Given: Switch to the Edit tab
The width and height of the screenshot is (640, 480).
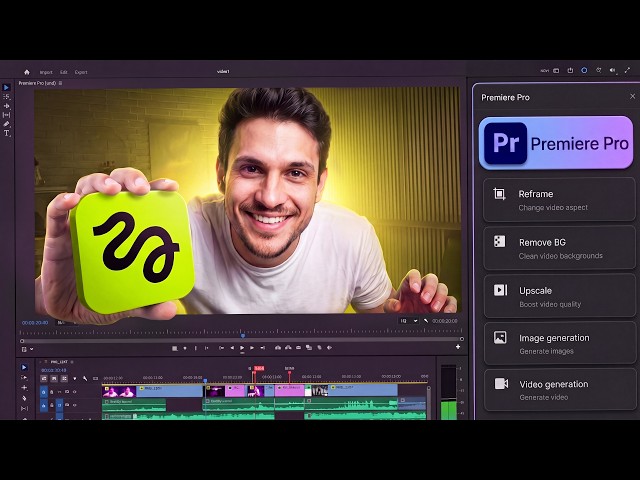Looking at the screenshot, I should pos(64,72).
